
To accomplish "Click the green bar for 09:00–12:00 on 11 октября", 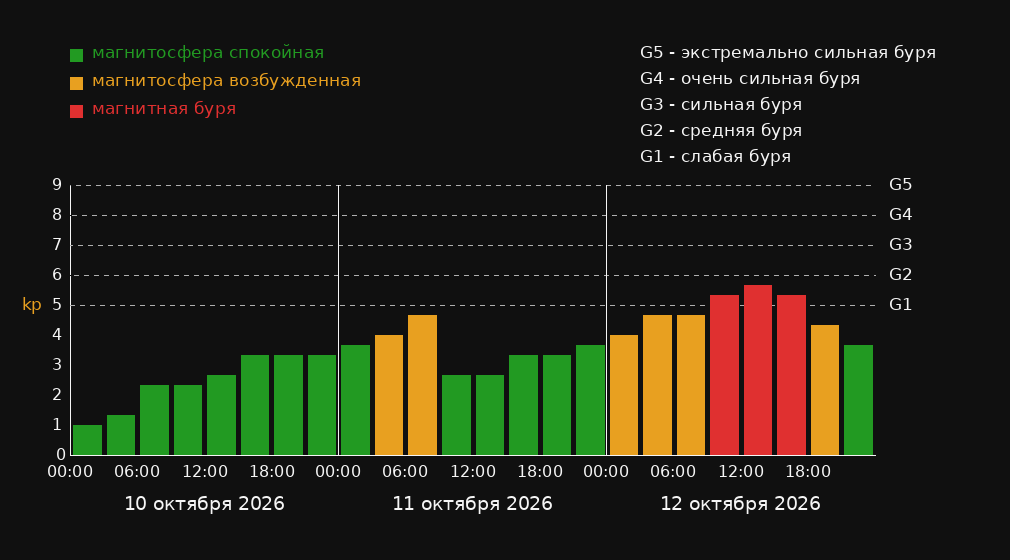I will pyautogui.click(x=456, y=415).
